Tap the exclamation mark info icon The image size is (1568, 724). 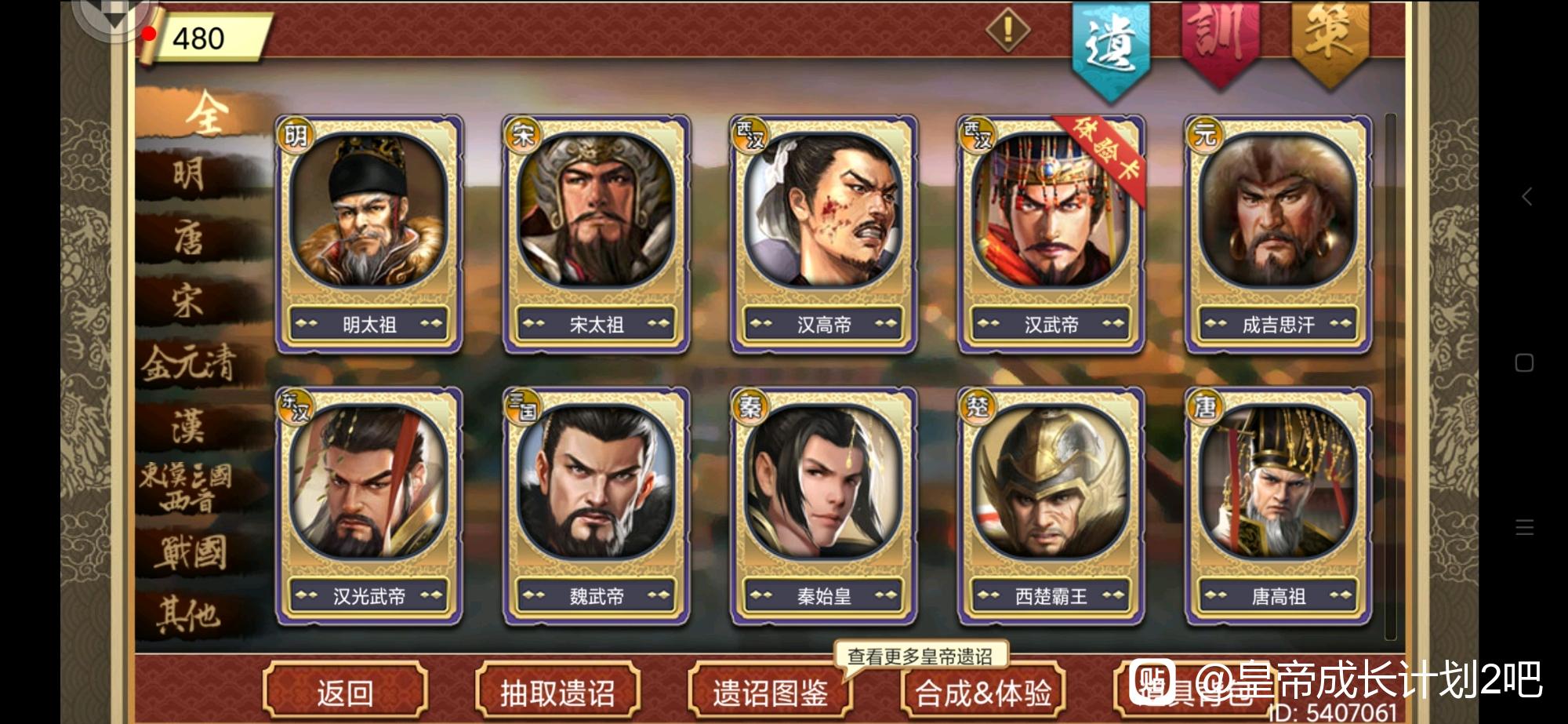tap(1007, 31)
